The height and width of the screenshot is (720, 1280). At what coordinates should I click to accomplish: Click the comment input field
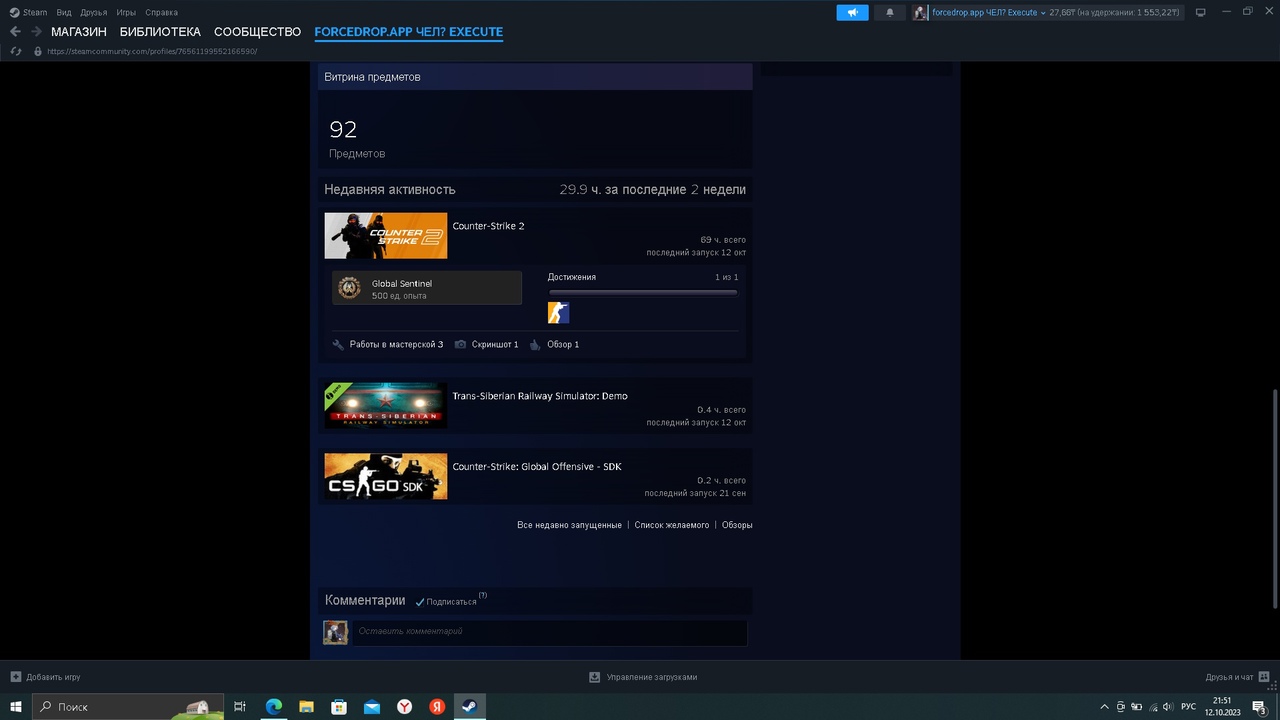tap(549, 632)
